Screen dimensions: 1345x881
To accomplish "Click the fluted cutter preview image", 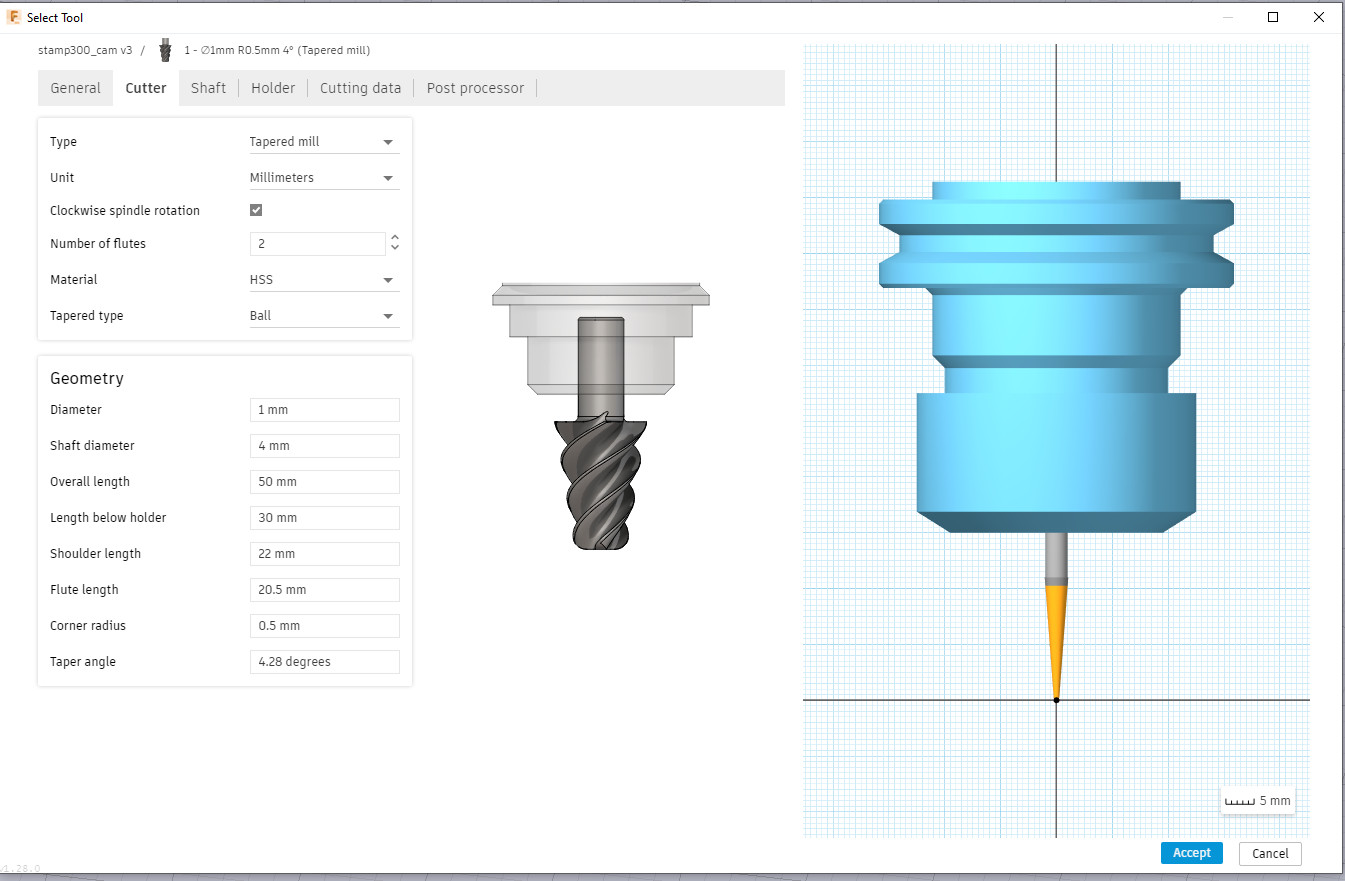I will pos(600,414).
